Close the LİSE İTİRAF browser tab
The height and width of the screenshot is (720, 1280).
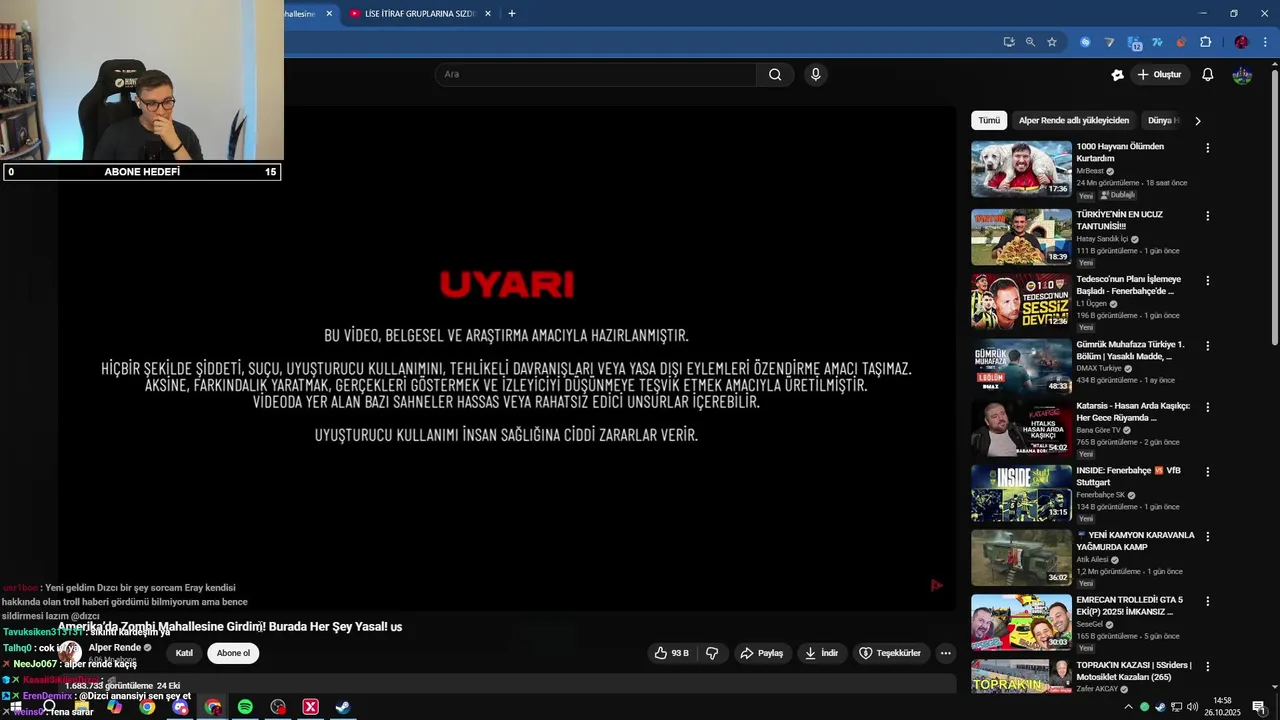click(x=488, y=14)
